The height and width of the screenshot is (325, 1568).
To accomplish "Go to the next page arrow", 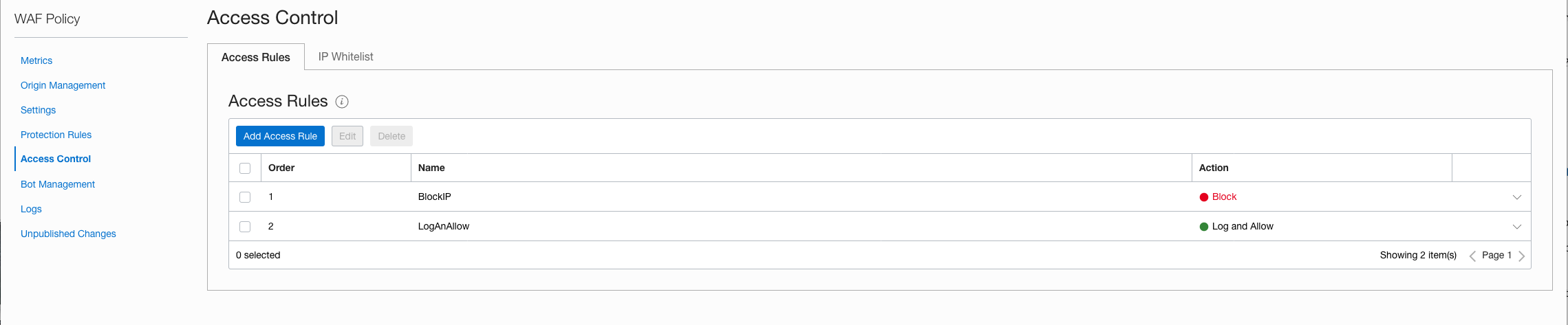I will click(x=1521, y=256).
